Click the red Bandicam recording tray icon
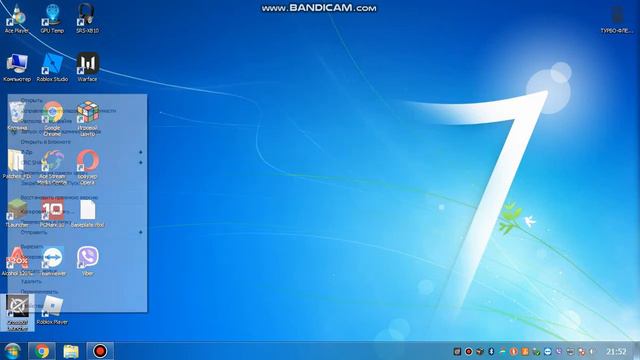Image resolution: width=640 pixels, height=360 pixels. (469, 351)
